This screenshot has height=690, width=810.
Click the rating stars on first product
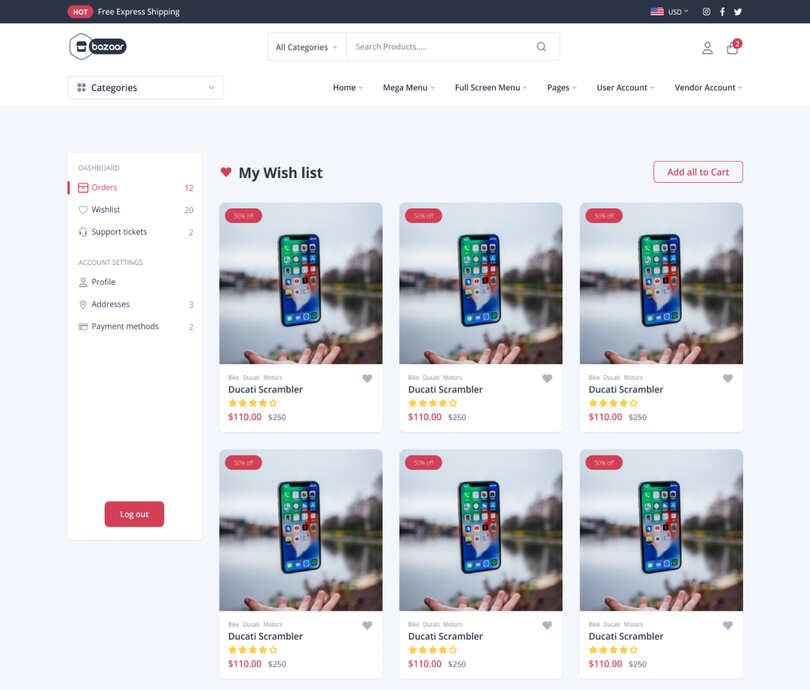point(253,403)
